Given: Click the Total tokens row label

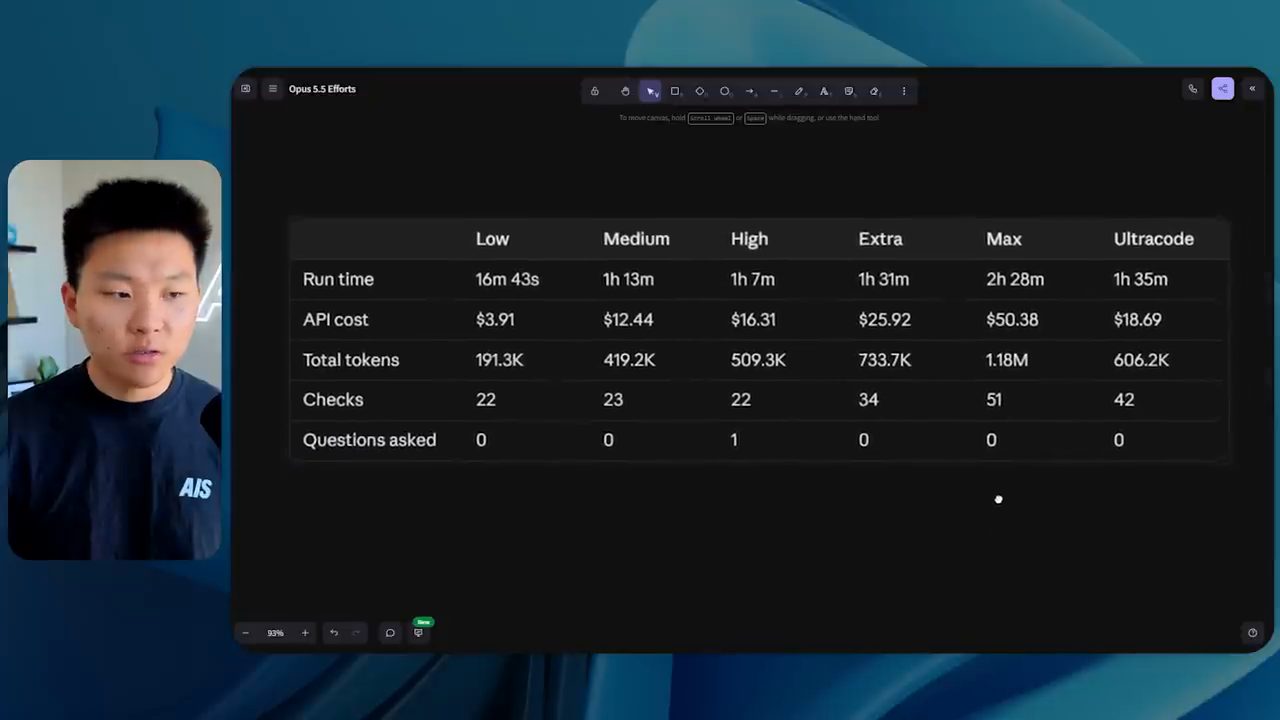Looking at the screenshot, I should point(351,360).
